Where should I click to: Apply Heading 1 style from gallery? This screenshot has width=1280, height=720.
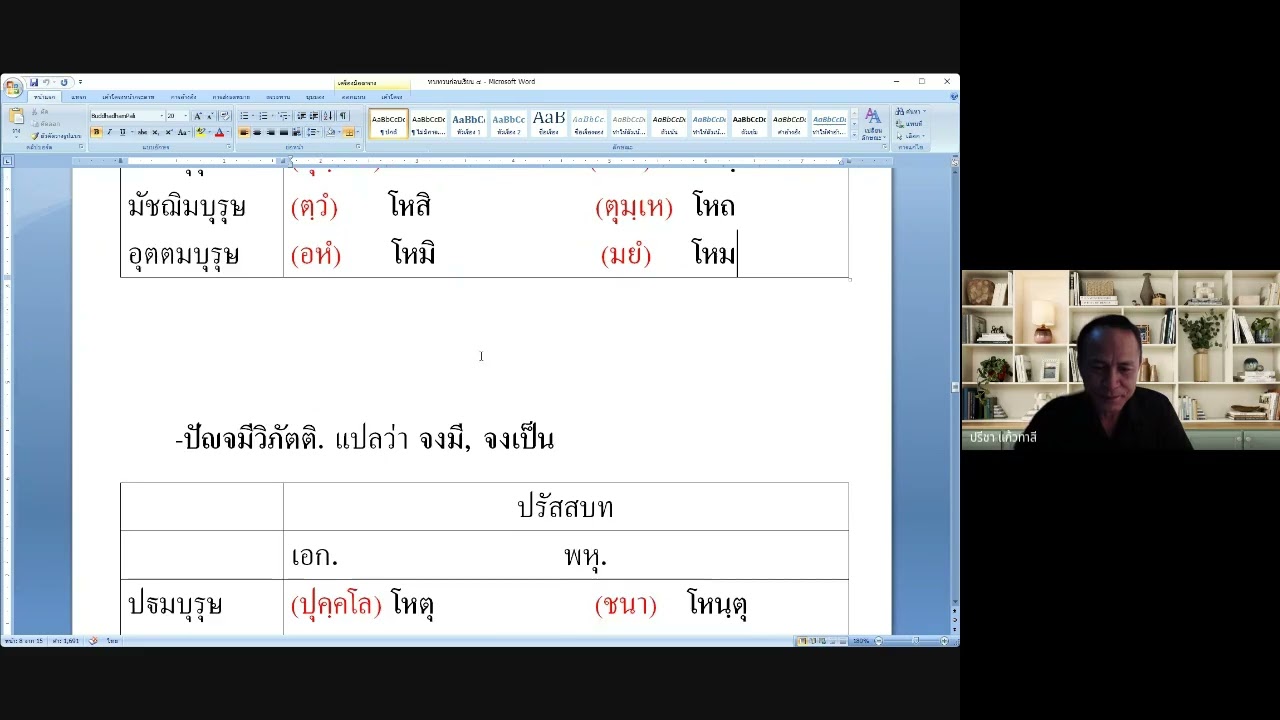(469, 124)
